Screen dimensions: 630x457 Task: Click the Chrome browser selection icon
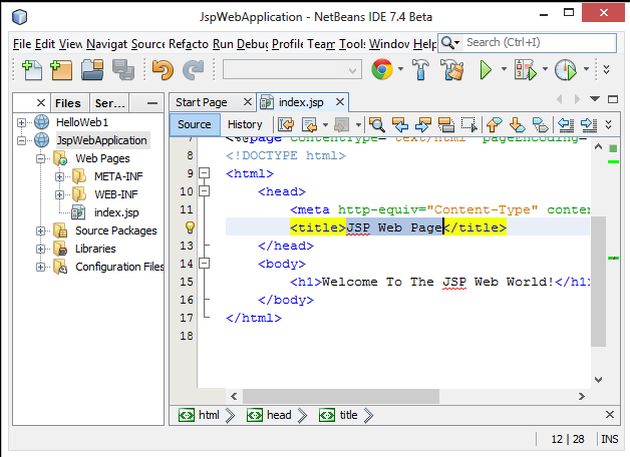point(381,70)
